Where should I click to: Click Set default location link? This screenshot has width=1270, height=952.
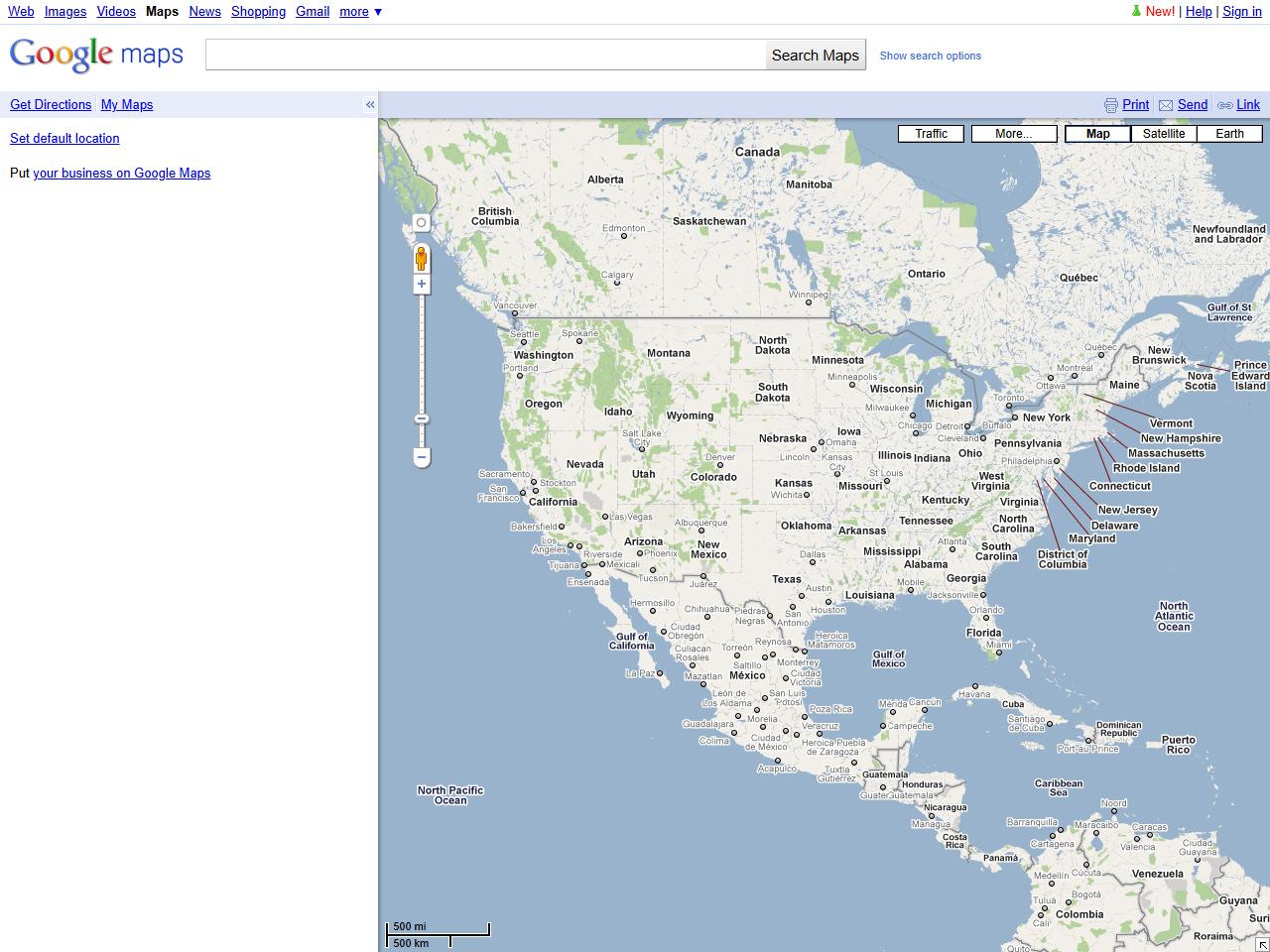pyautogui.click(x=64, y=139)
